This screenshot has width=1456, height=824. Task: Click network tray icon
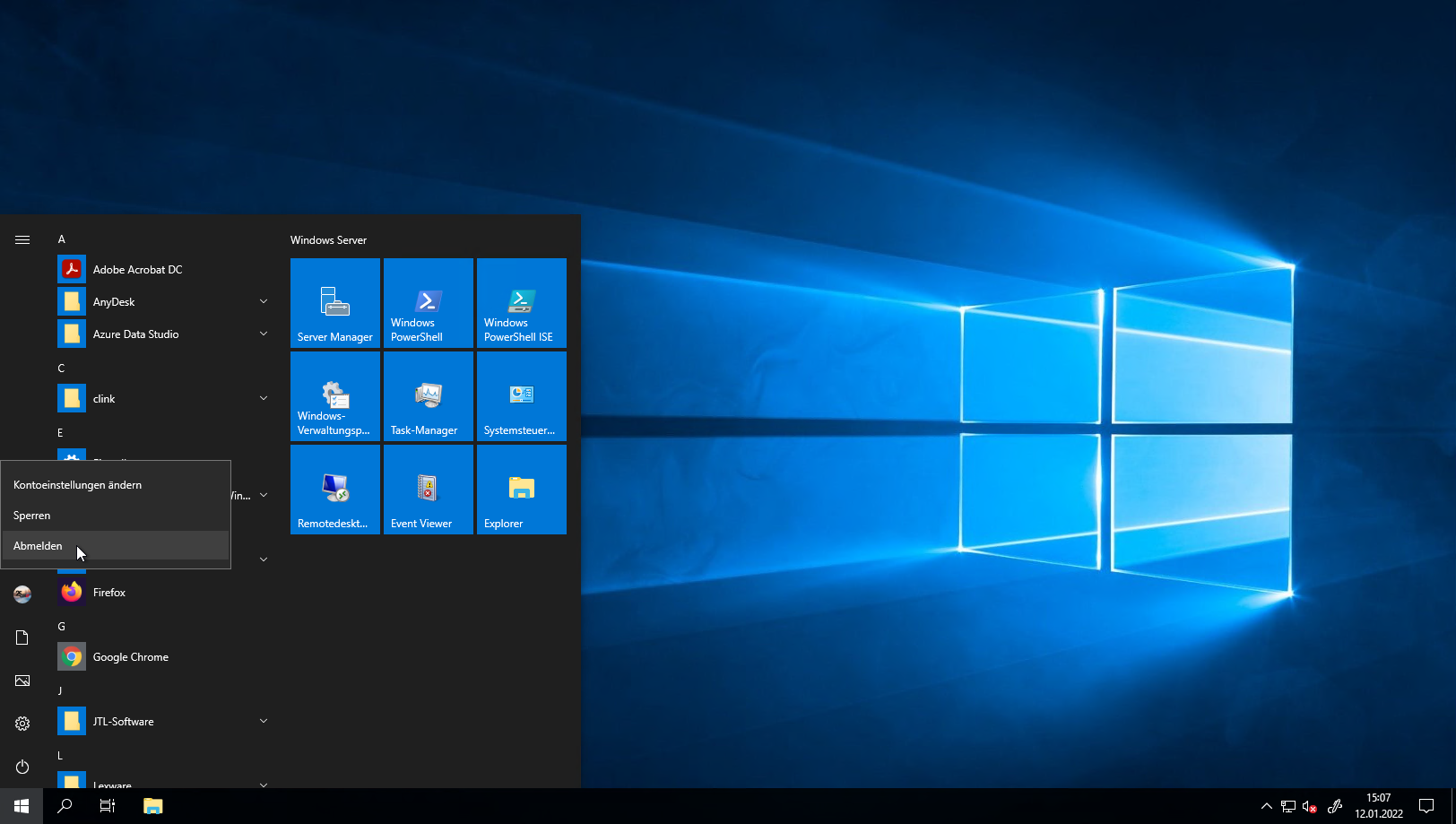tap(1288, 806)
